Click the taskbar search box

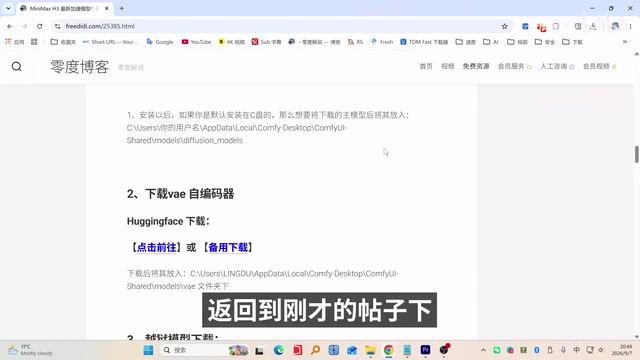[x=204, y=350]
